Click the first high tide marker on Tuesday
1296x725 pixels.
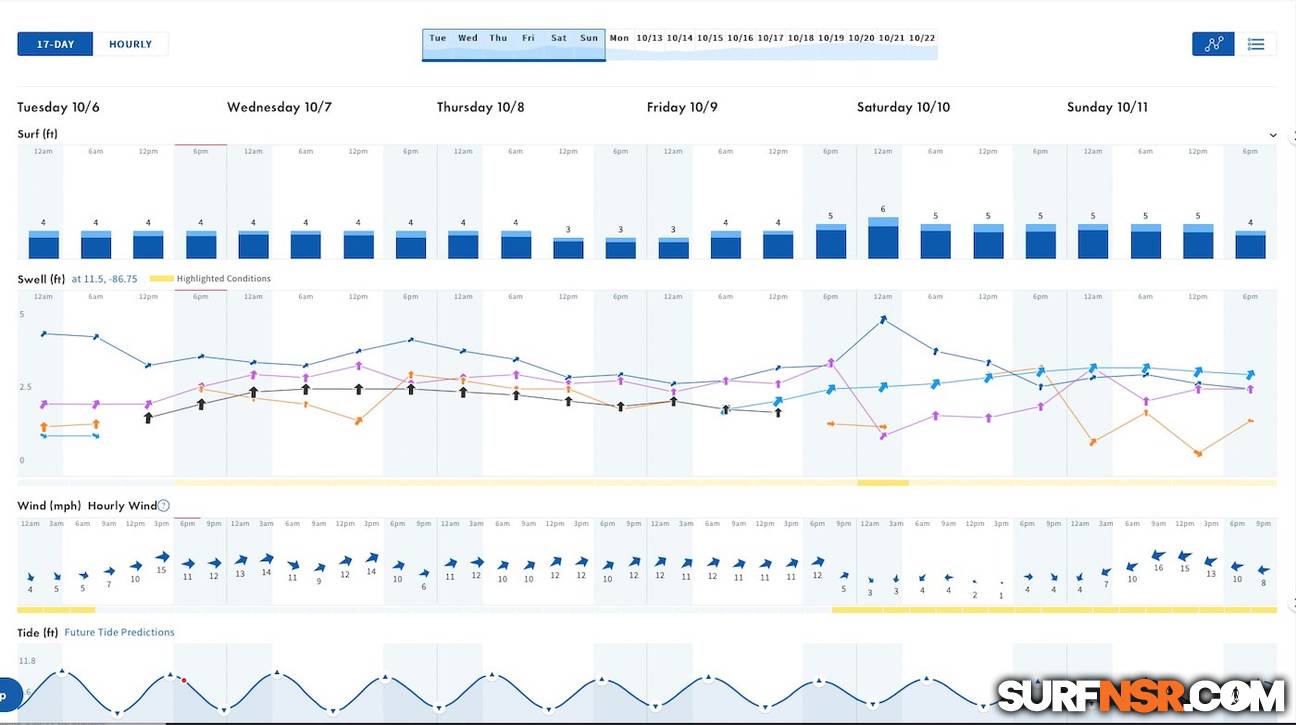pyautogui.click(x=63, y=672)
